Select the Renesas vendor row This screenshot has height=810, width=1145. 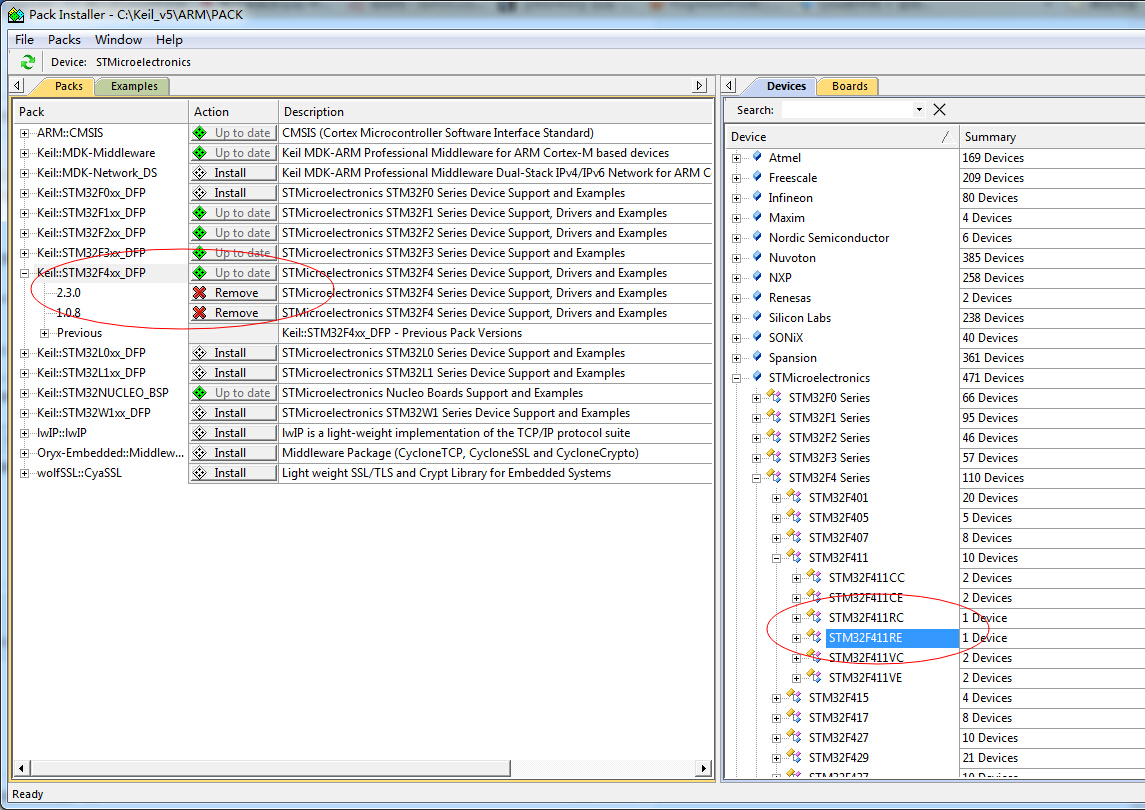pyautogui.click(x=789, y=297)
